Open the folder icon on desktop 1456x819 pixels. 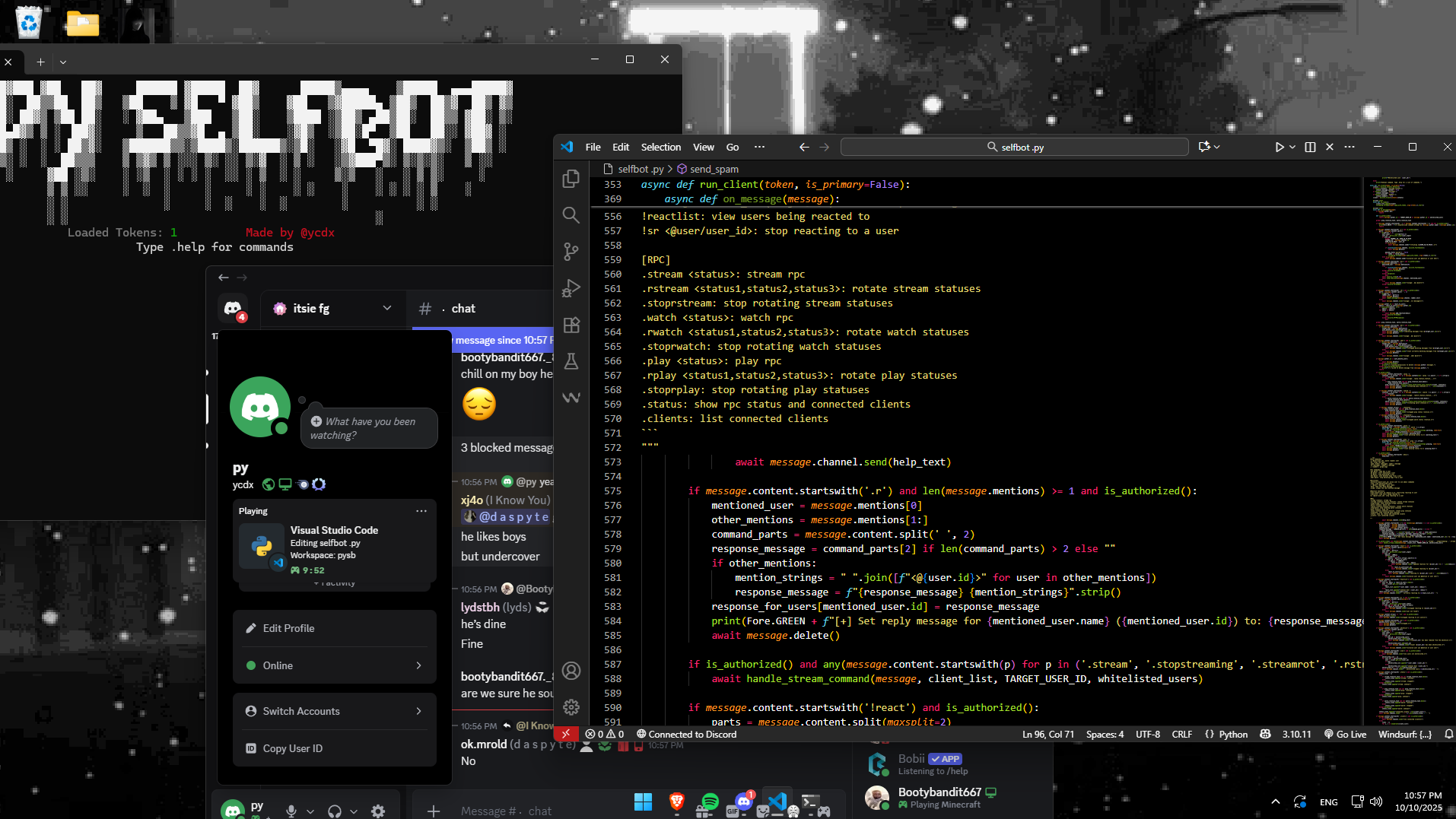point(83,24)
